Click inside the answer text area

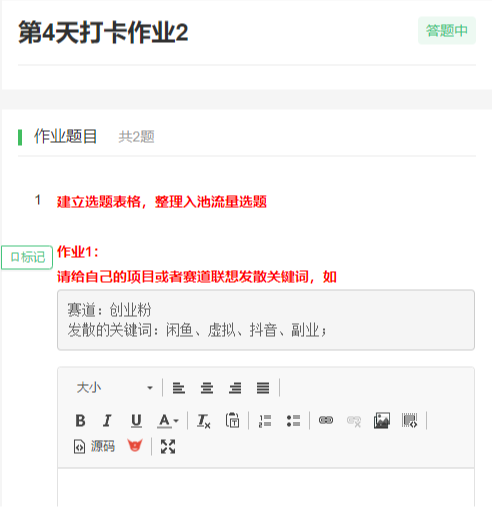tap(266, 488)
